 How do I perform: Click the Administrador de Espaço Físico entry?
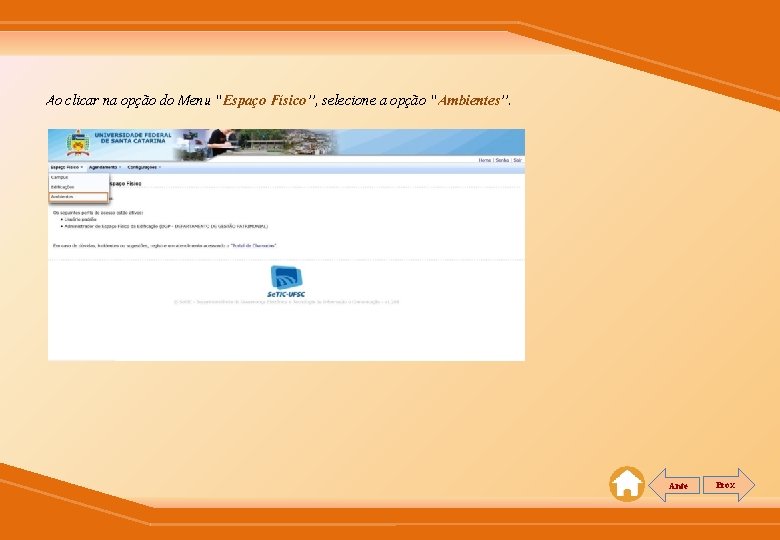[x=166, y=226]
